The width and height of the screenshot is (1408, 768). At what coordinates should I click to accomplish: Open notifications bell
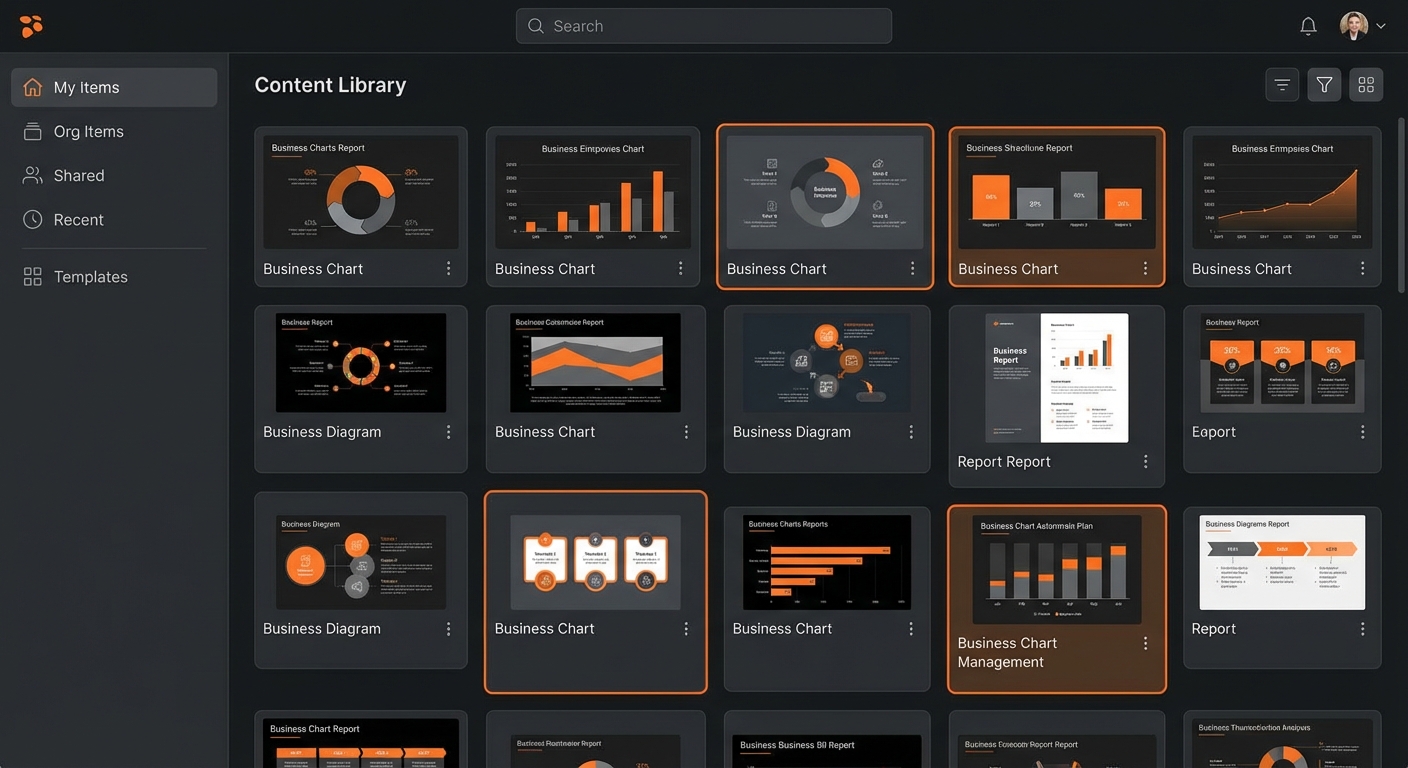click(x=1308, y=26)
